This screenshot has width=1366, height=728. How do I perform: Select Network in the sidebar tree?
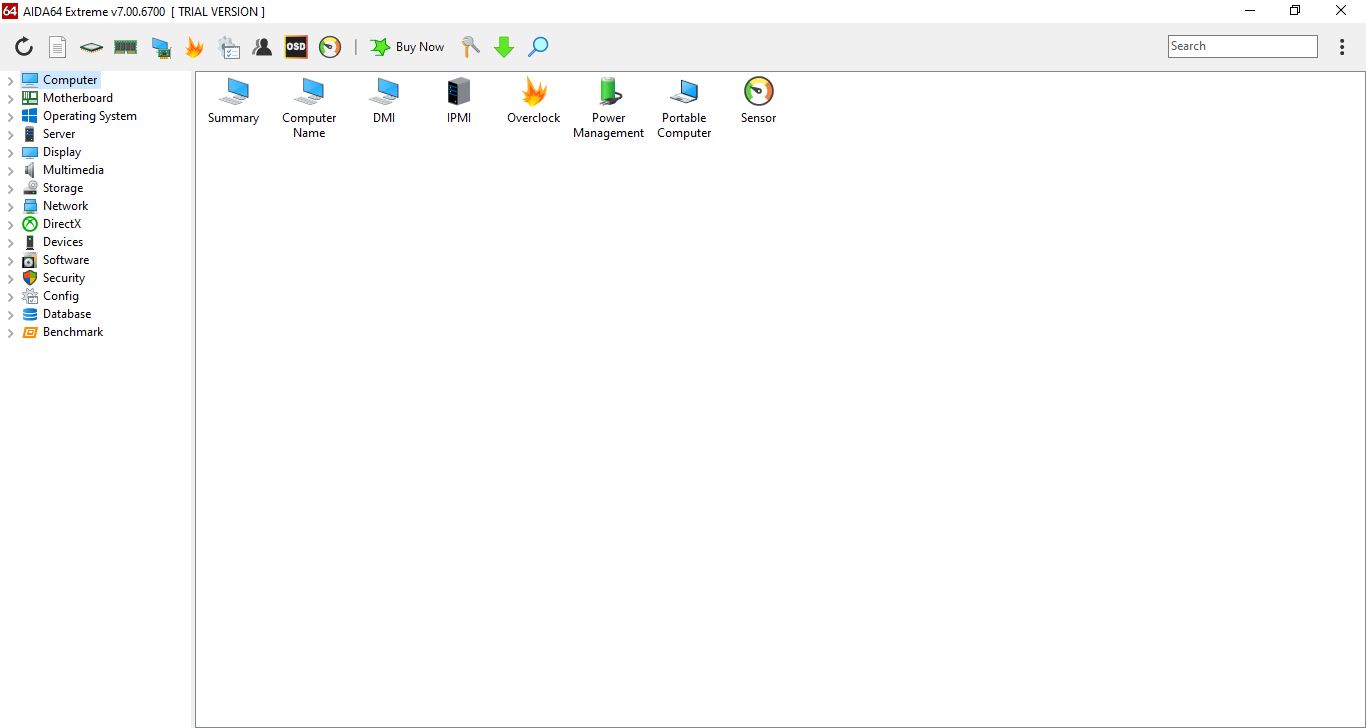56,206
